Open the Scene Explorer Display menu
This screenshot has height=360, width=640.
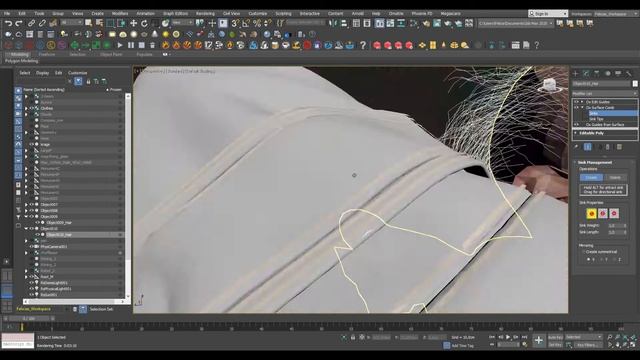pyautogui.click(x=42, y=73)
